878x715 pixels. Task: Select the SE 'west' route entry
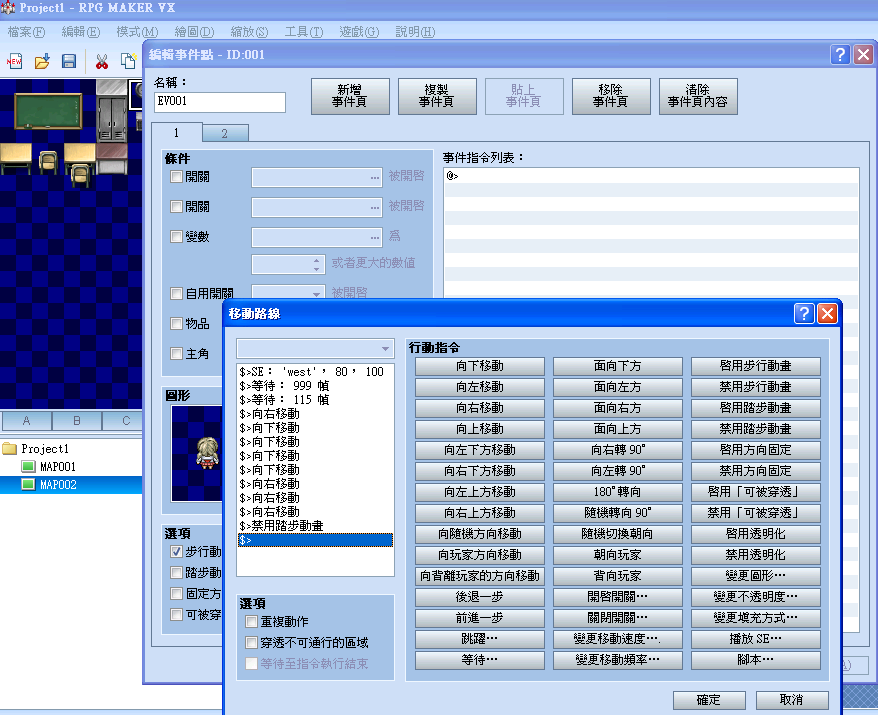(315, 372)
